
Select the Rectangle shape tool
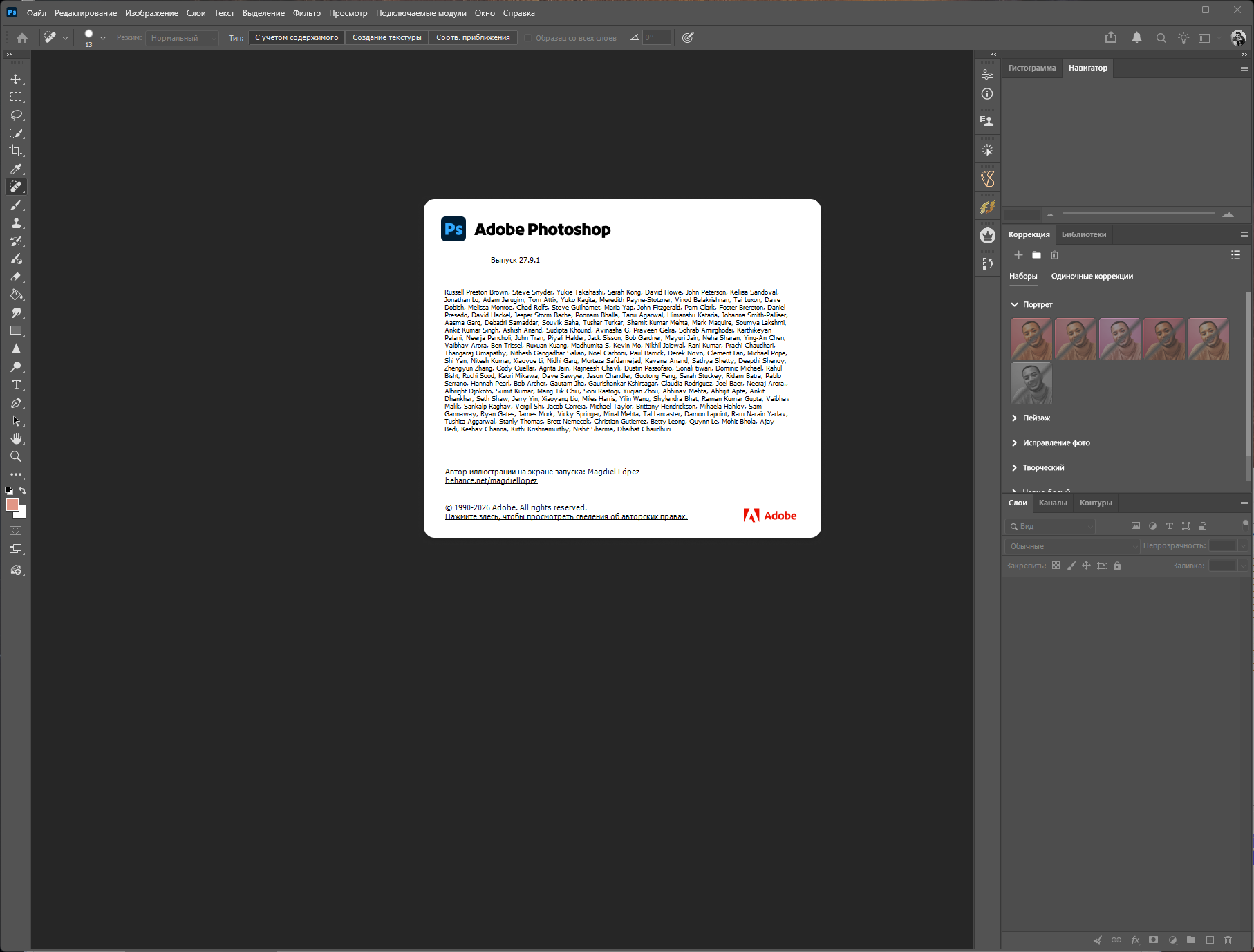(16, 331)
